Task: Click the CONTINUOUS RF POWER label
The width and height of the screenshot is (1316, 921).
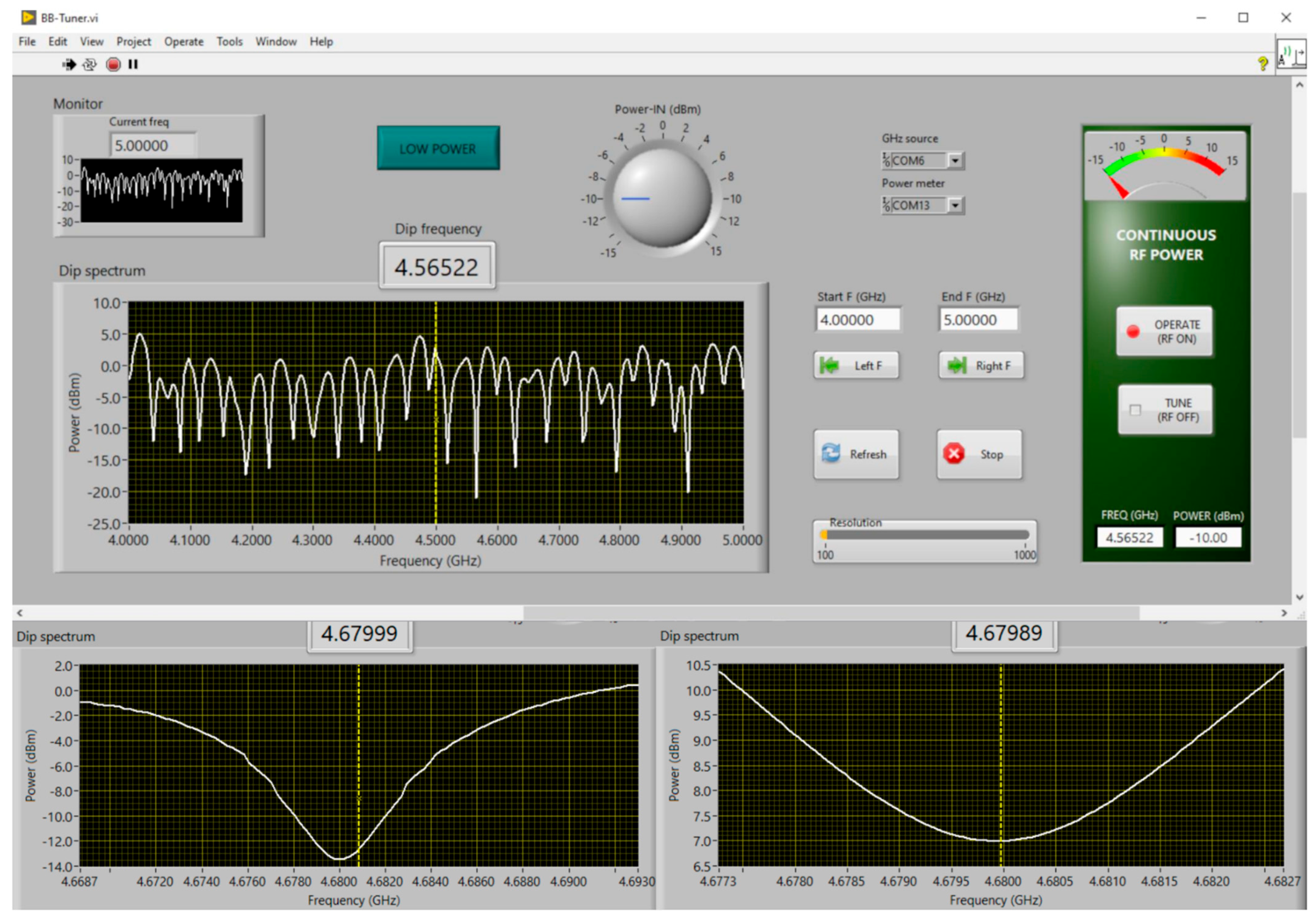Action: pyautogui.click(x=1166, y=245)
